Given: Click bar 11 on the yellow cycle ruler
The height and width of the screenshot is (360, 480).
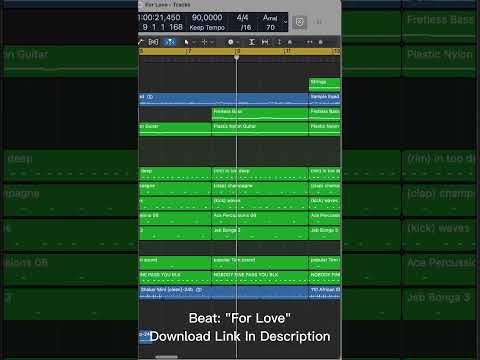Looking at the screenshot, I should [x=287, y=51].
